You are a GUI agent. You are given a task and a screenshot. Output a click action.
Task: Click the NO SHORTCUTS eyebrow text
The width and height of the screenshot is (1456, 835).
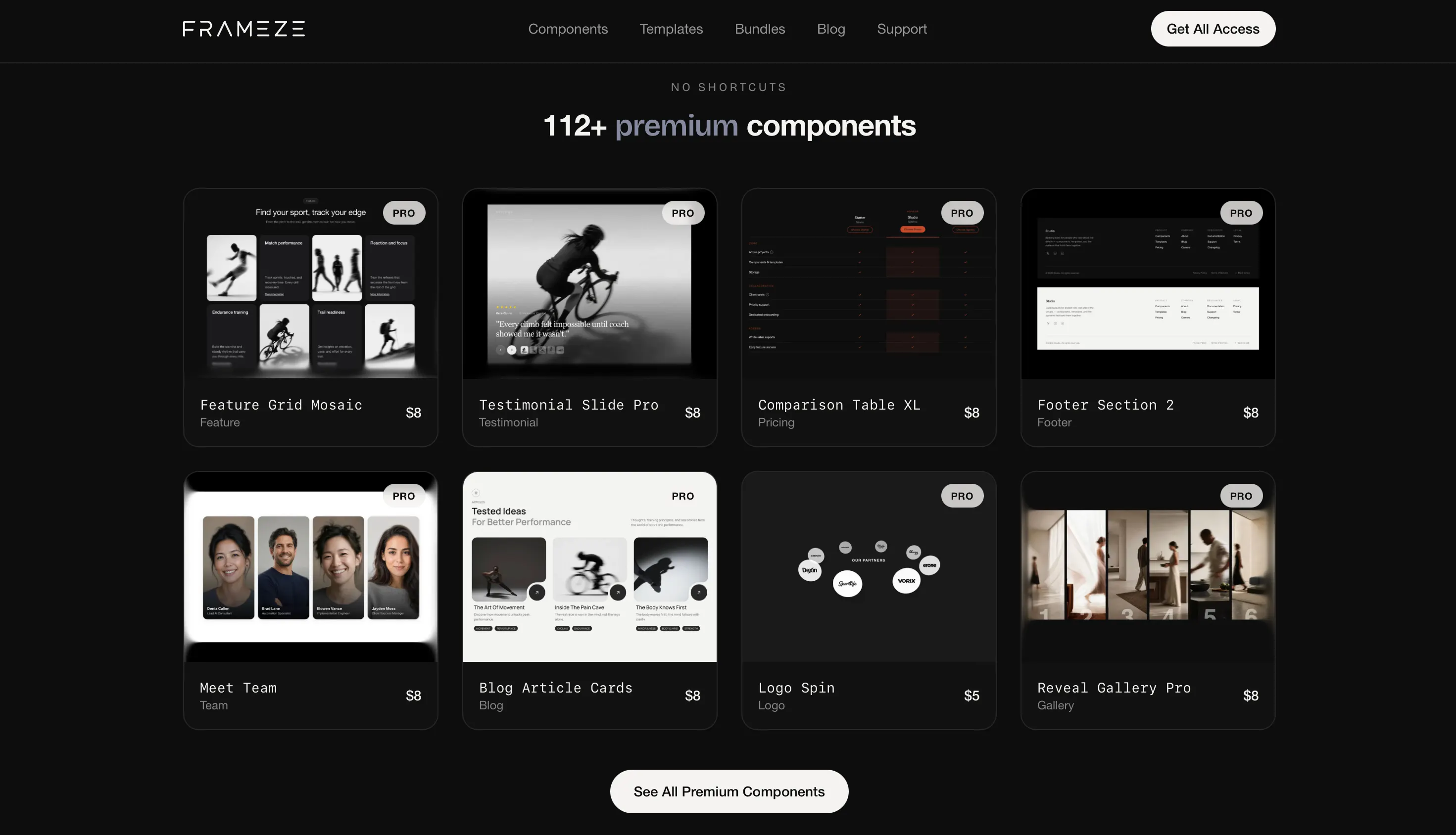tap(728, 87)
